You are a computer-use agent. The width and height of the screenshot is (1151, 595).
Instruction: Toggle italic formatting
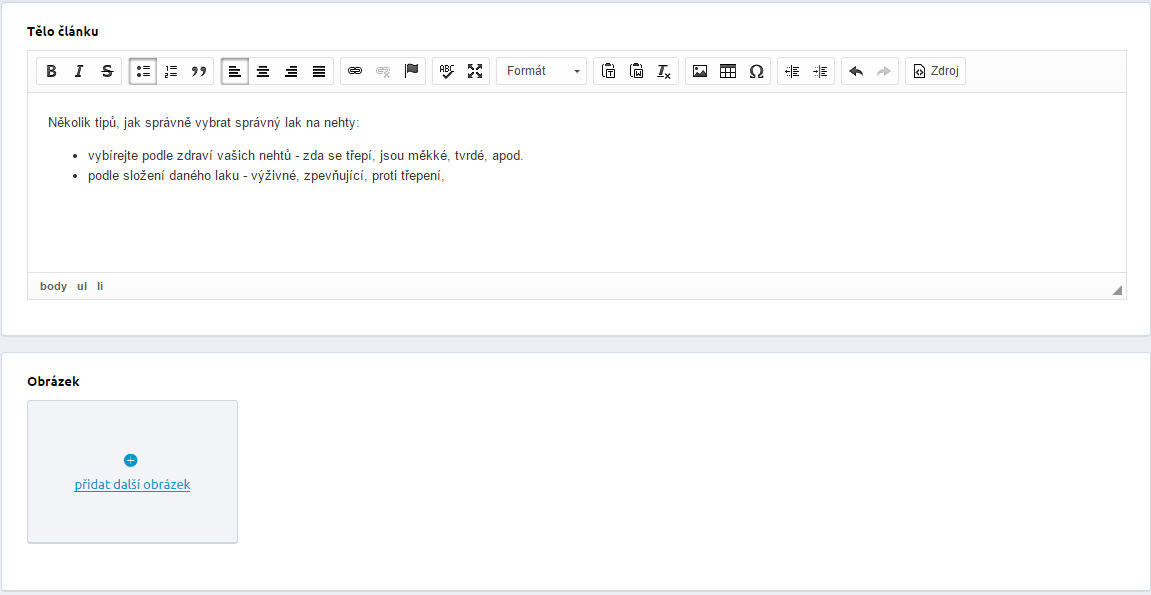(x=79, y=71)
